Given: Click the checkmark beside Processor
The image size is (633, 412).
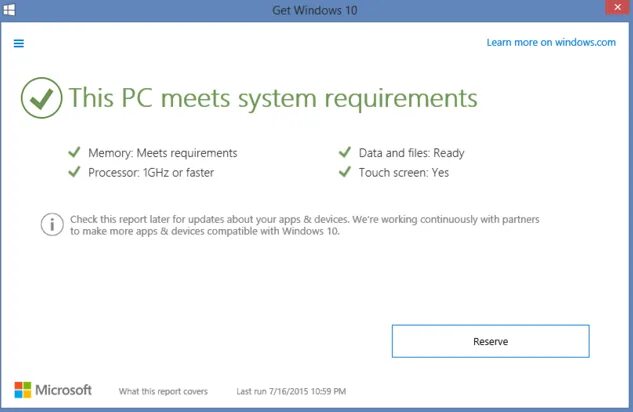Looking at the screenshot, I should [74, 172].
